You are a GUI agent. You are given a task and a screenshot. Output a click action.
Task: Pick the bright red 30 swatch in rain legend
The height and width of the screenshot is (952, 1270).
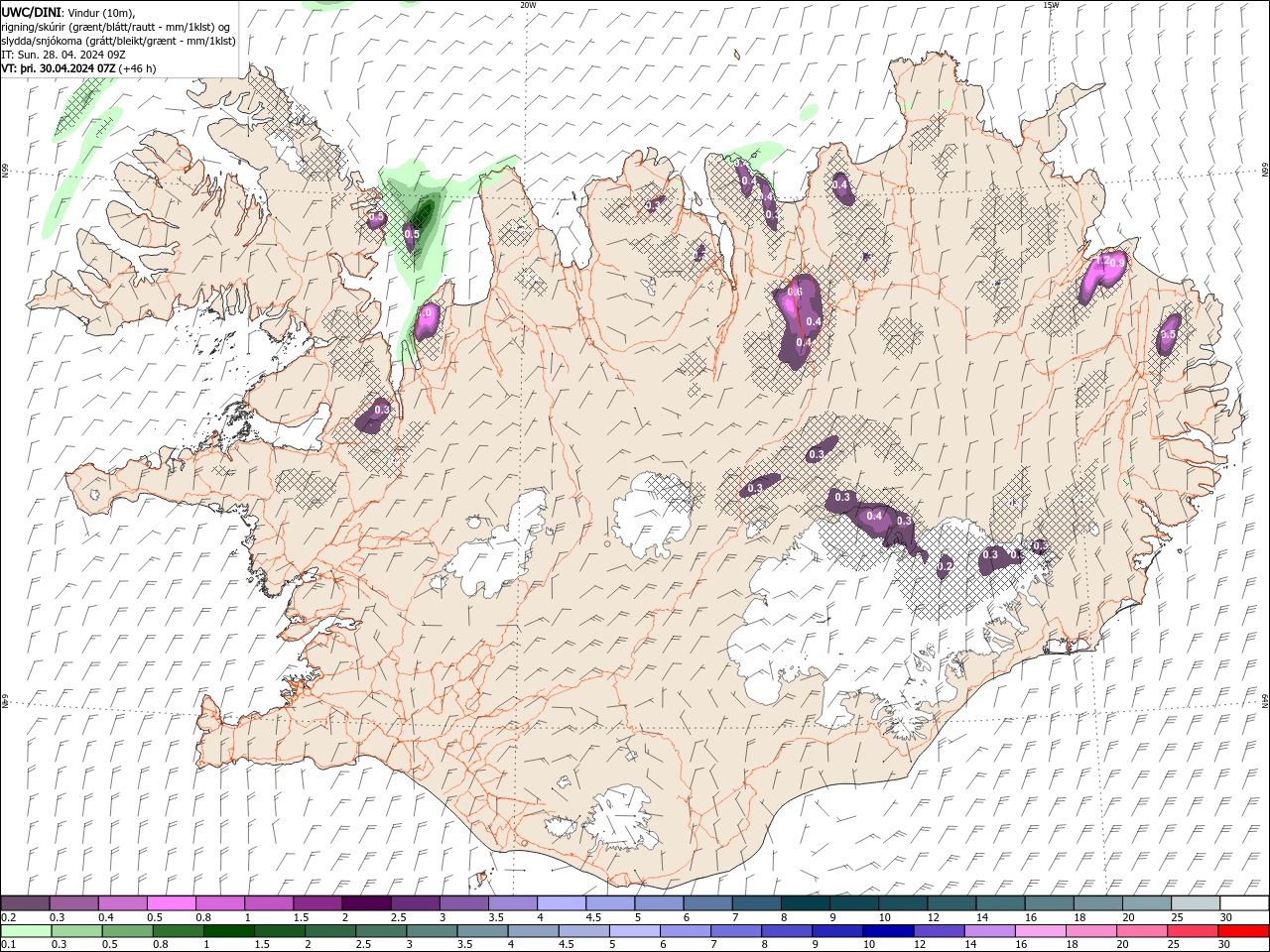coord(1244,930)
